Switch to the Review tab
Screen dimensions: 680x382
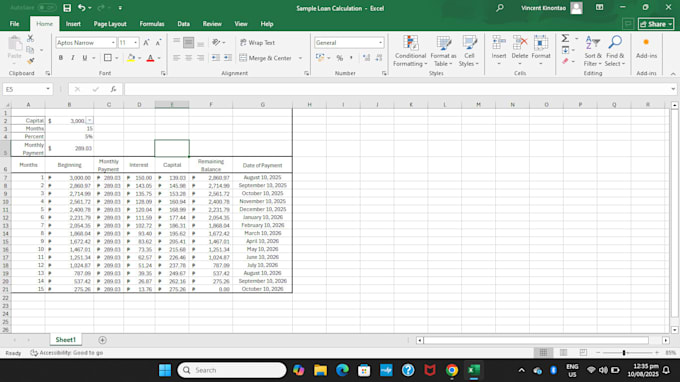(x=212, y=24)
